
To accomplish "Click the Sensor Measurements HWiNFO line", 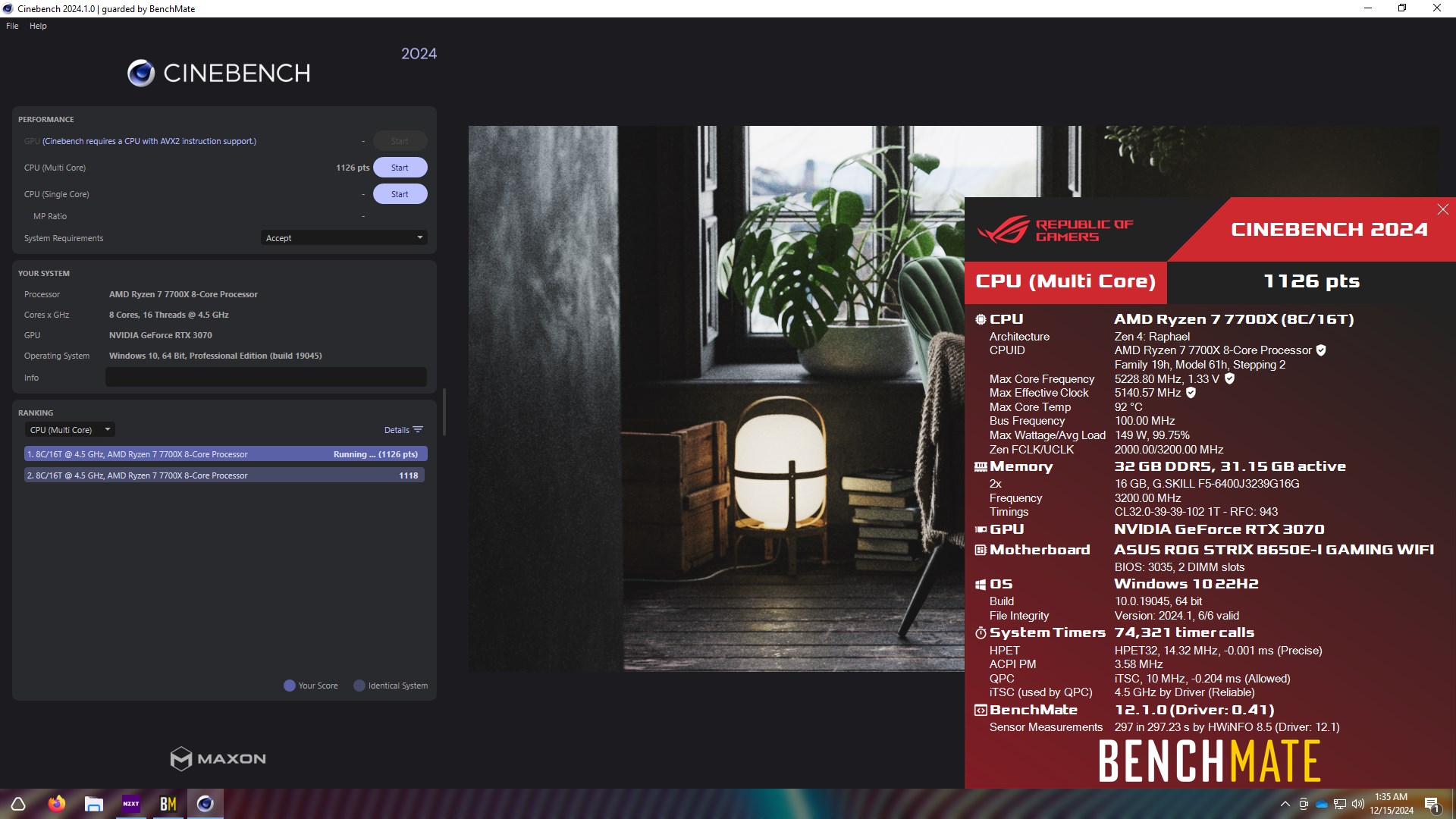I will pos(1164,727).
